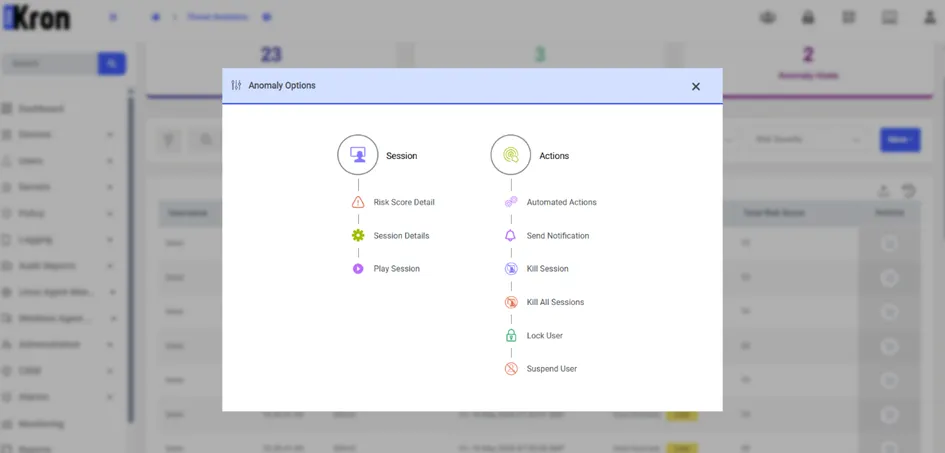Toggle the sidebar collapse icon beside logo
945x453 pixels.
point(113,17)
